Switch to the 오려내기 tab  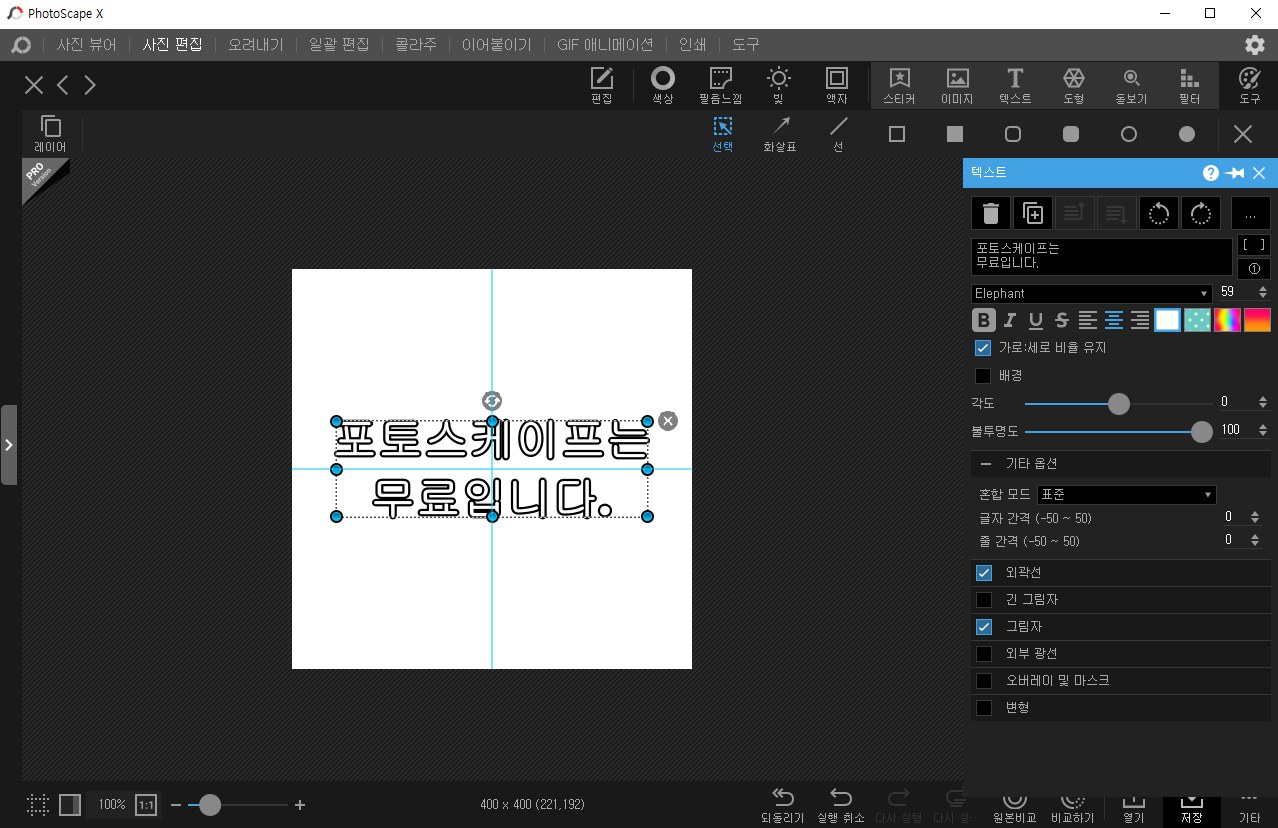pyautogui.click(x=256, y=45)
